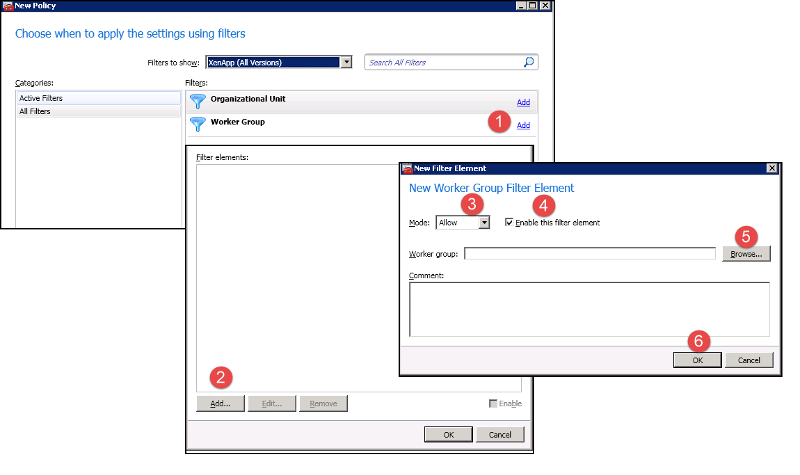
Task: Click the New Filter Element title bar icon
Action: coord(407,168)
